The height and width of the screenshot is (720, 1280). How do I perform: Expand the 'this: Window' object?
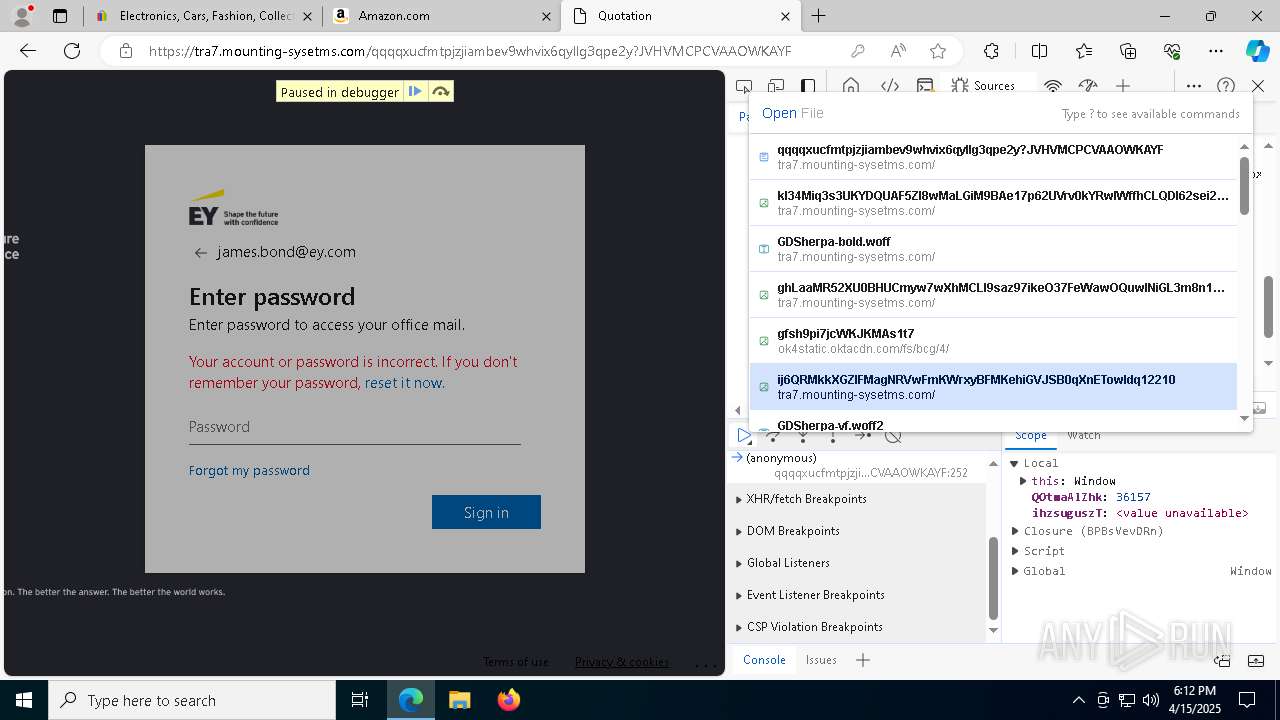(1023, 481)
